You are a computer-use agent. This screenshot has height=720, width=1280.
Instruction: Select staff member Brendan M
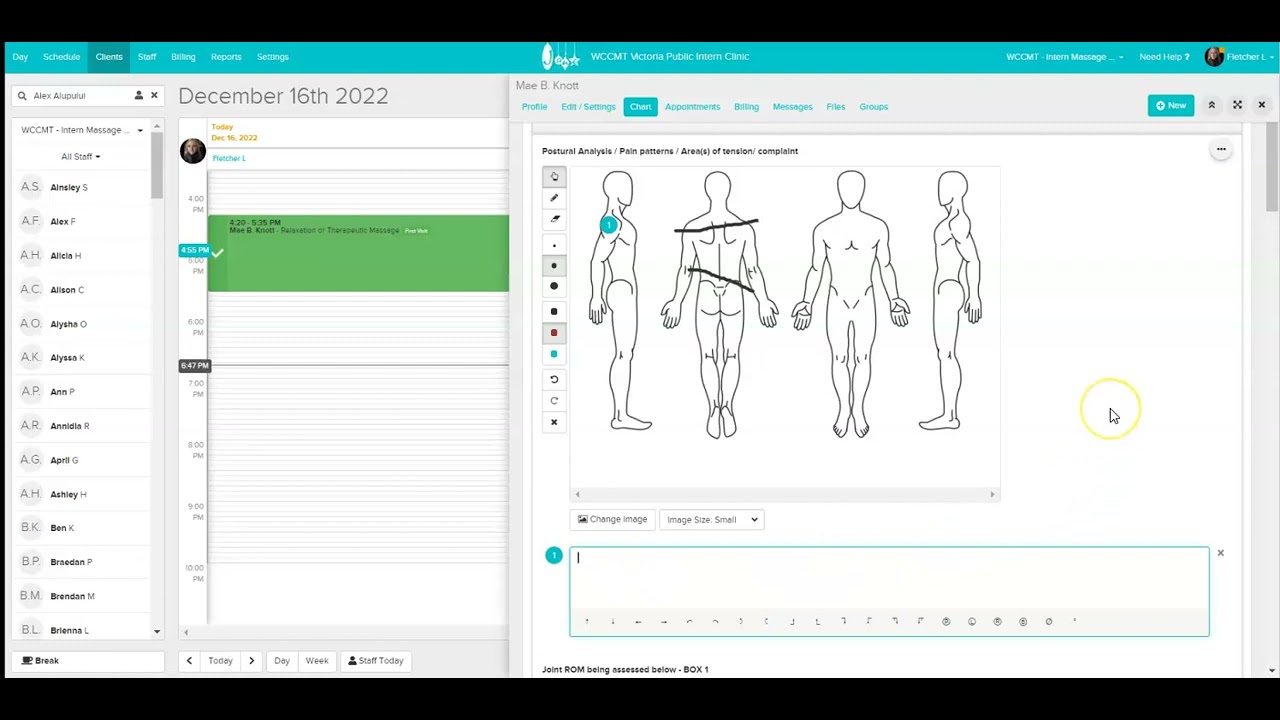coord(72,597)
